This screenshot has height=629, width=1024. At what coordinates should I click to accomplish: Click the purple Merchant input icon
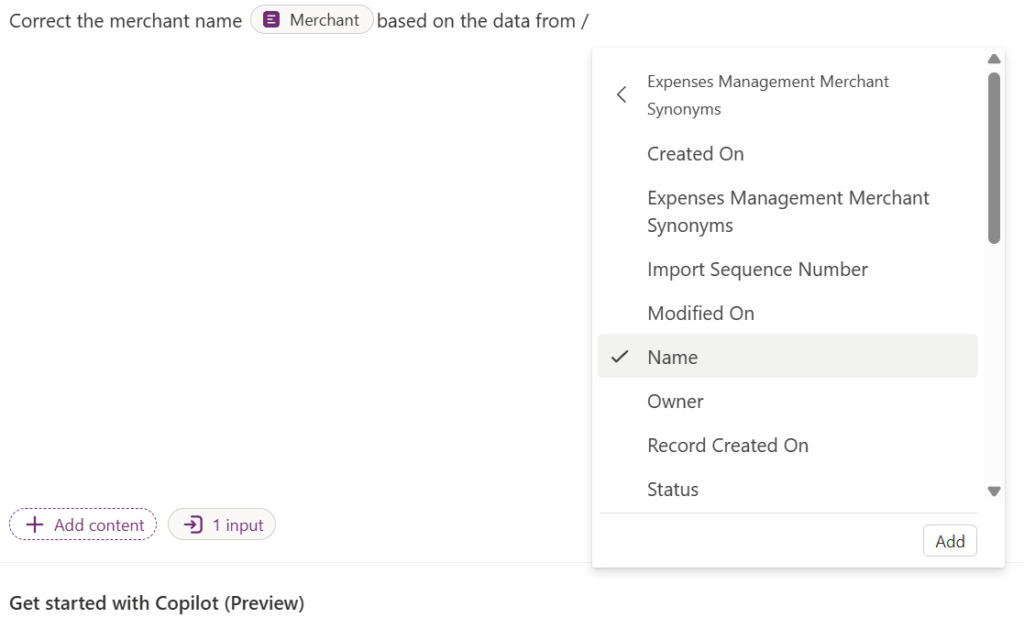click(x=271, y=20)
